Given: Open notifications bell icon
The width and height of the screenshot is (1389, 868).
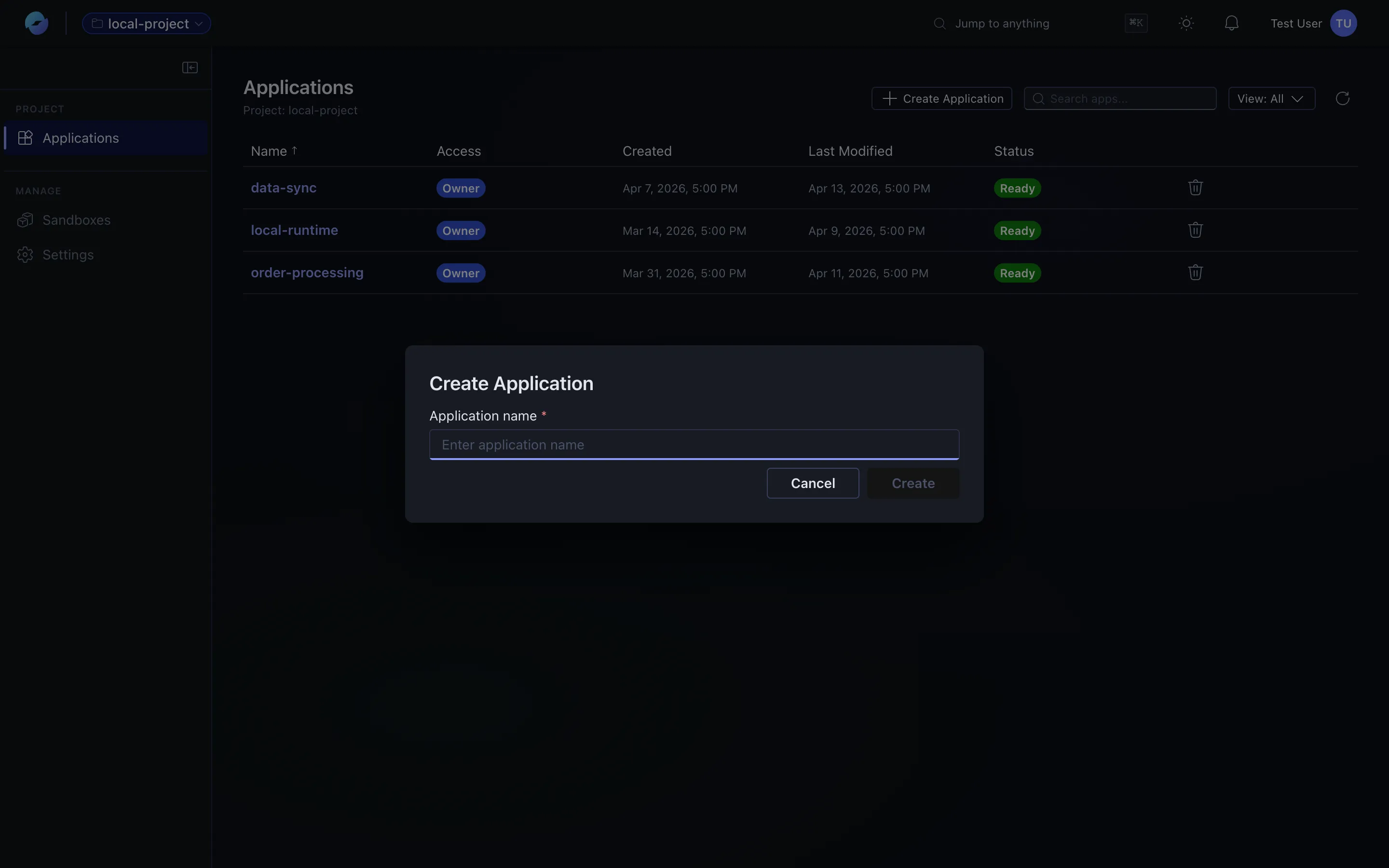Looking at the screenshot, I should (1231, 24).
